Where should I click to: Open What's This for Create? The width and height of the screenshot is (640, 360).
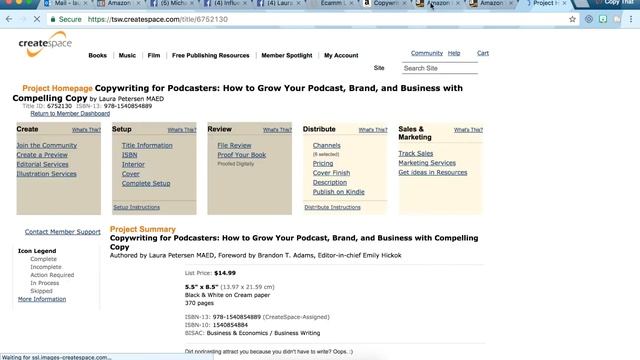click(86, 130)
